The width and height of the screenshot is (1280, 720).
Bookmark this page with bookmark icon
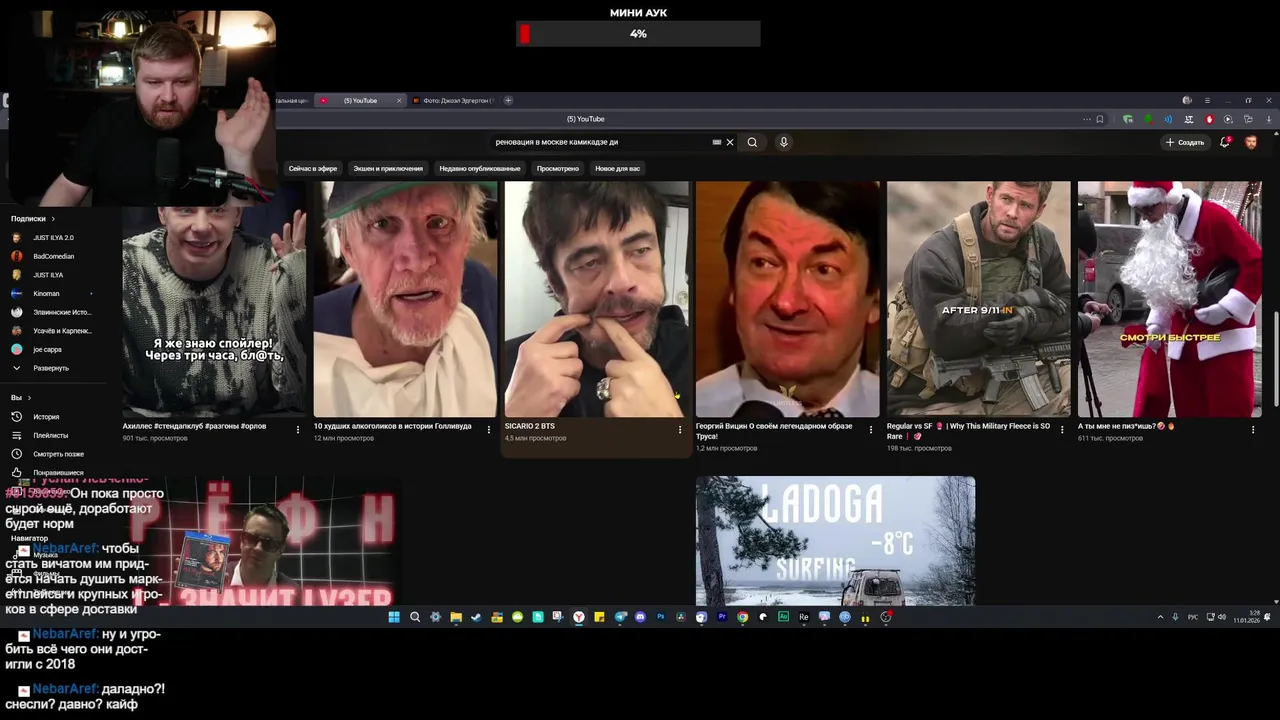click(x=1100, y=119)
